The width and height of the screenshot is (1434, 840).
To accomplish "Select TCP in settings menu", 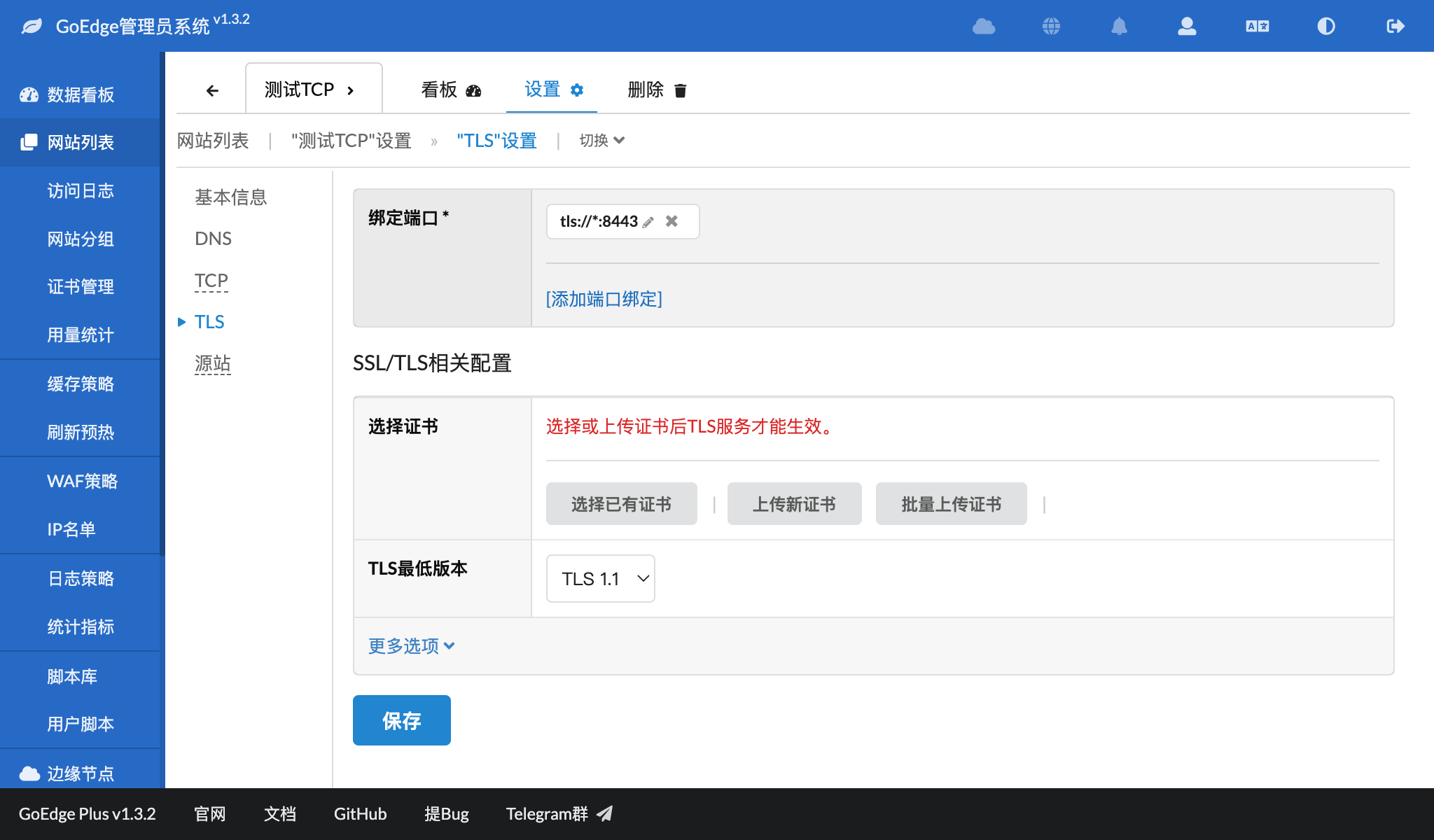I will [211, 280].
